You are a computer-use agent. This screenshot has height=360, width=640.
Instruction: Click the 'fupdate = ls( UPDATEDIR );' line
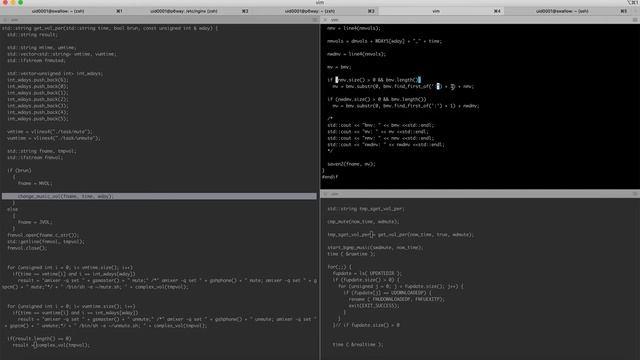(x=367, y=273)
